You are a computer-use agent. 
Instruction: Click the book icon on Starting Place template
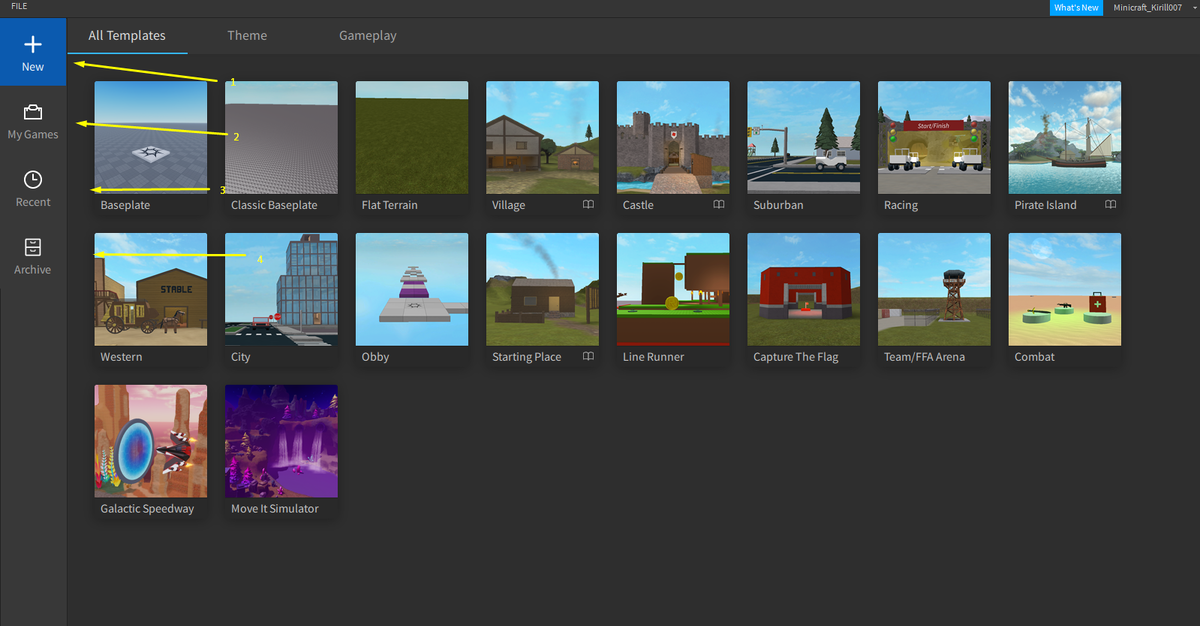pyautogui.click(x=588, y=357)
